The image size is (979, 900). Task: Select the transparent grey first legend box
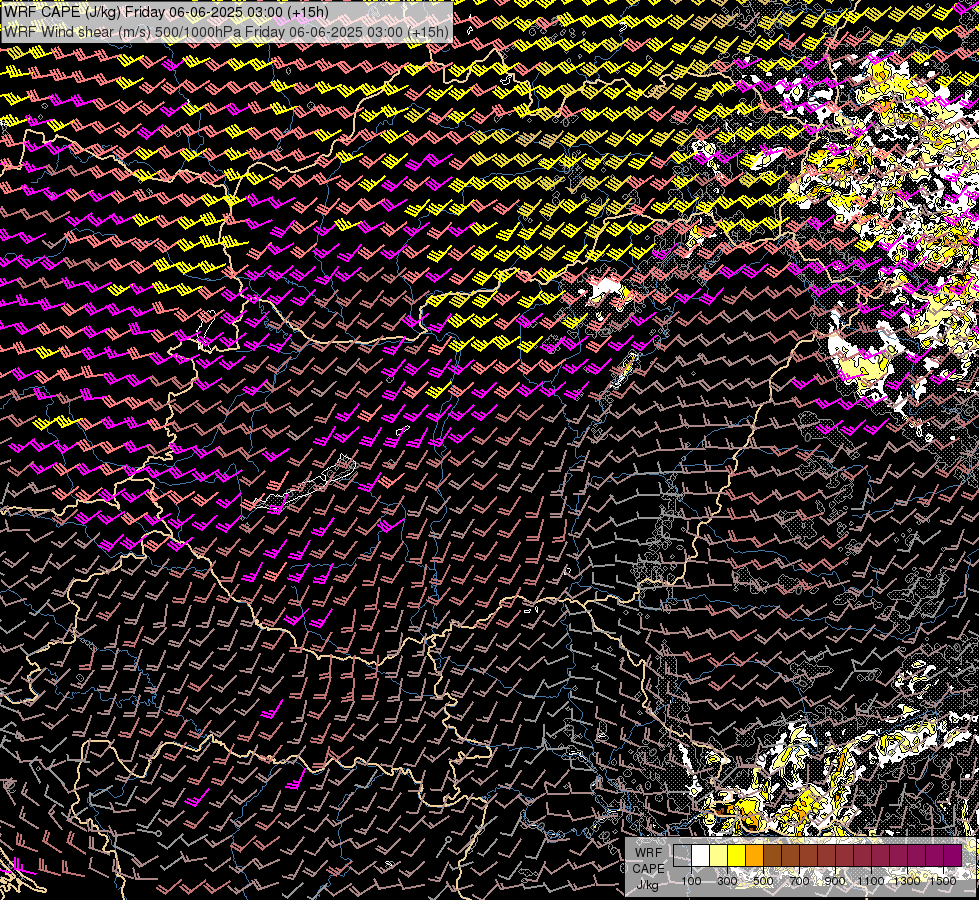click(x=682, y=855)
